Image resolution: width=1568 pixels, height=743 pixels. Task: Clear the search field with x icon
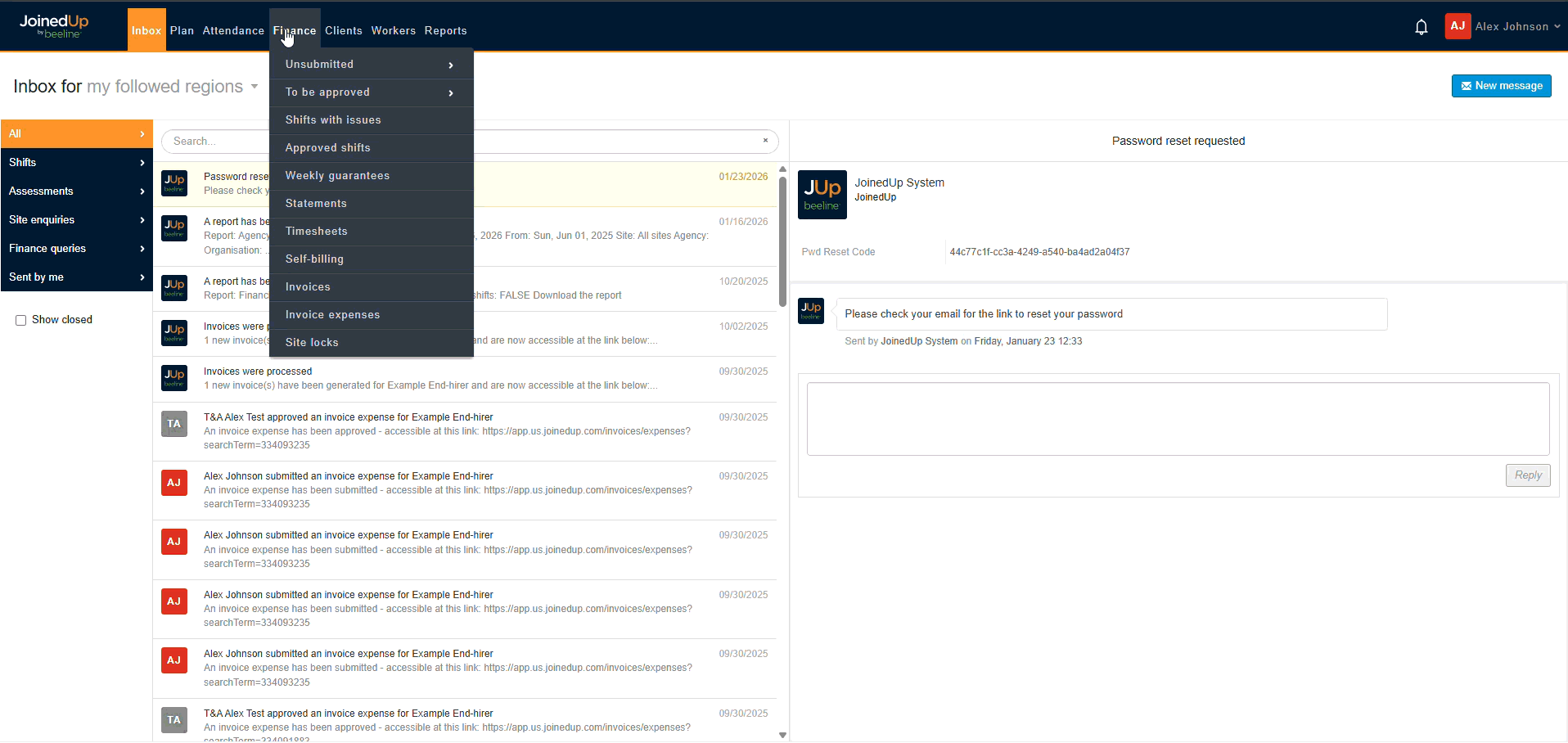click(765, 141)
